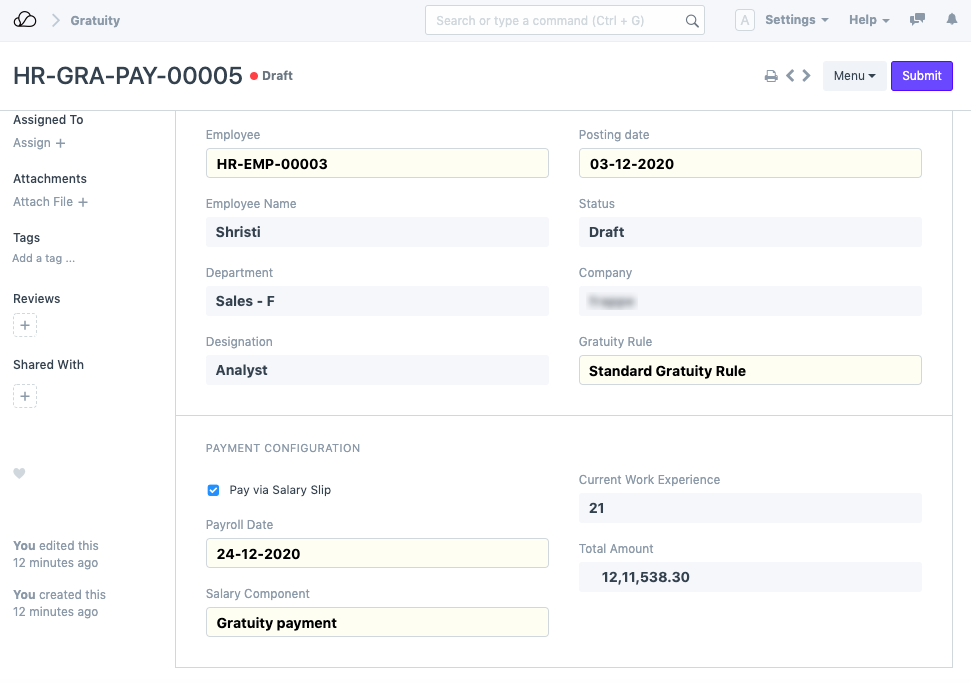Expand the Settings dropdown
Image resolution: width=971 pixels, height=683 pixels.
tap(796, 20)
